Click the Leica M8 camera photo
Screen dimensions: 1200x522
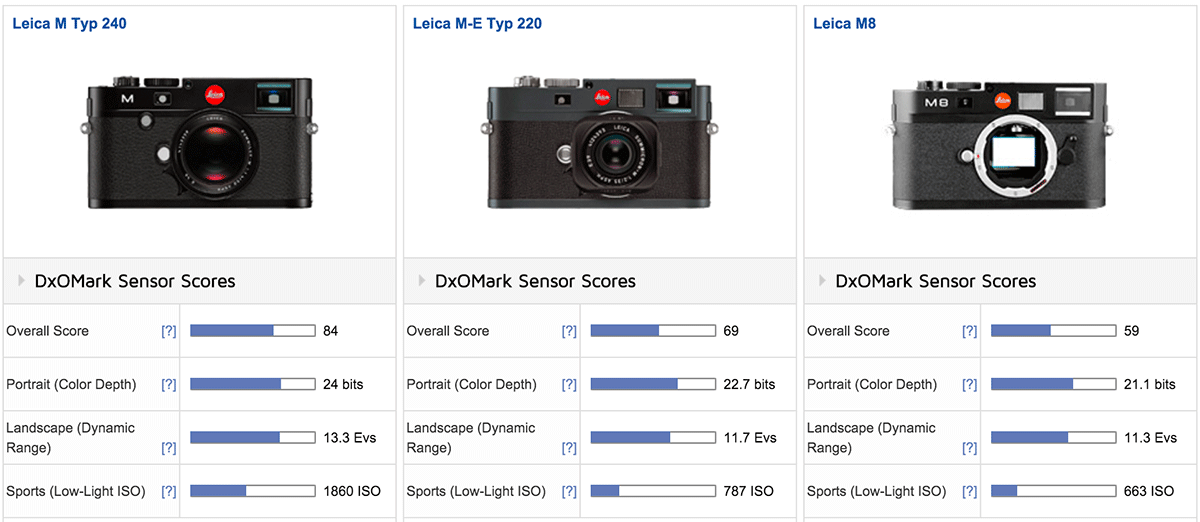click(1001, 142)
